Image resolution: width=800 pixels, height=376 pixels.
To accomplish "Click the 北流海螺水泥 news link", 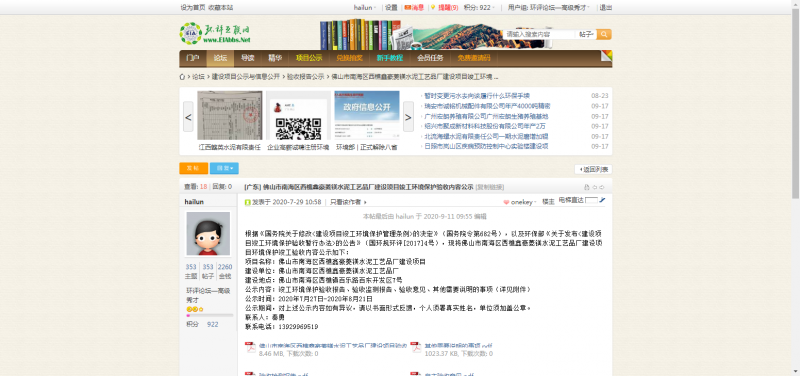I will (x=486, y=136).
